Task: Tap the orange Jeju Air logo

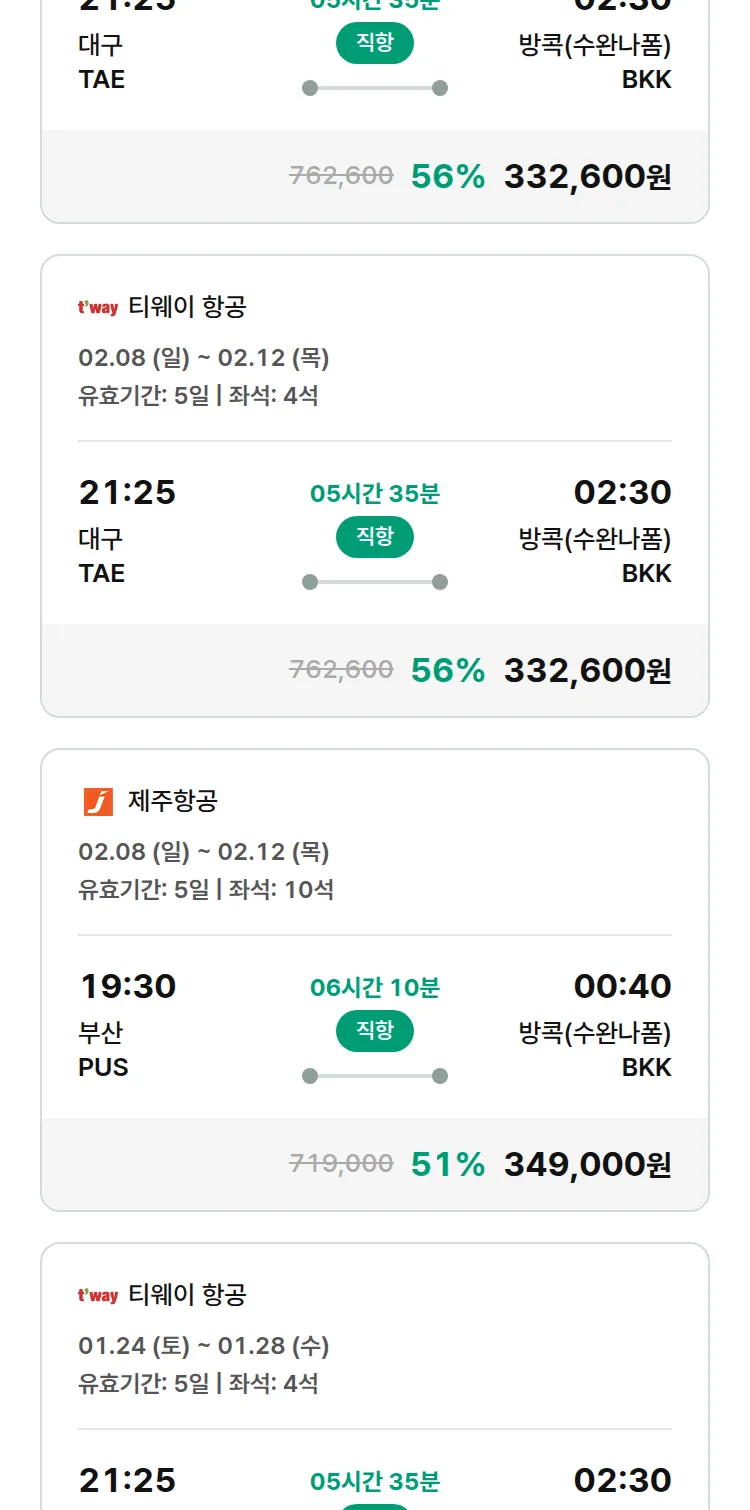Action: 98,802
